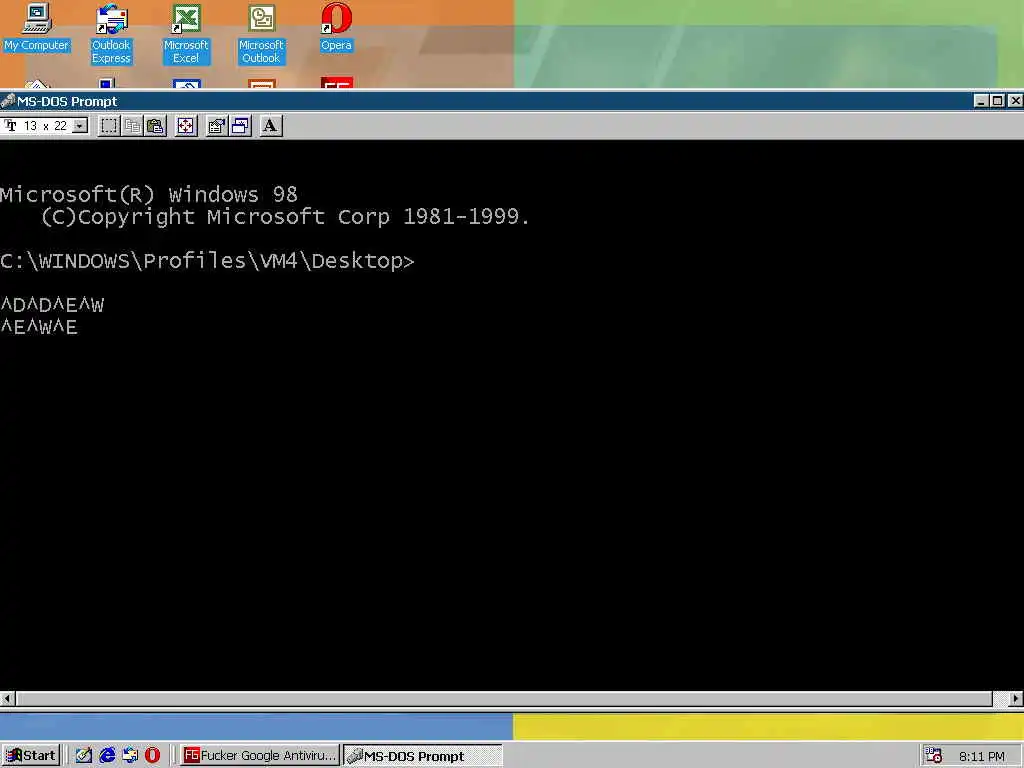The image size is (1024, 768).
Task: Select Microsoft Outlook desktop shortcut
Action: tap(261, 34)
